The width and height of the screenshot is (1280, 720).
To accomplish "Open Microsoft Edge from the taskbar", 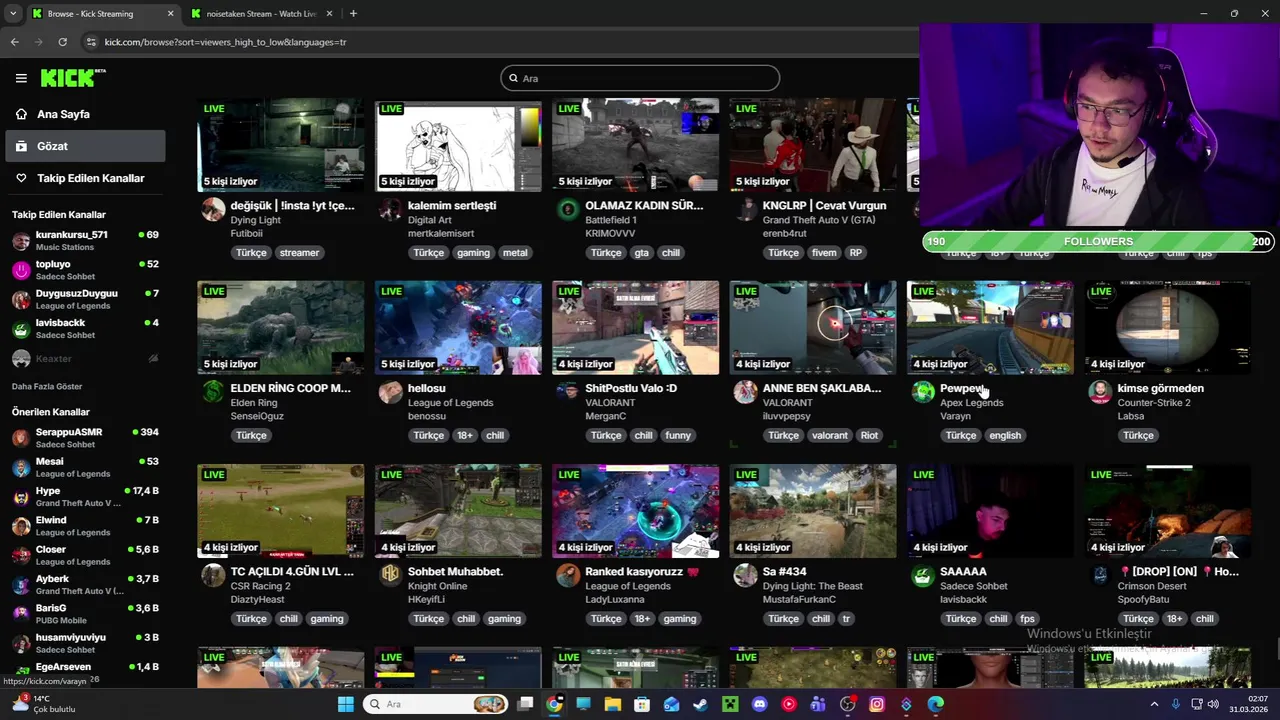I will [936, 704].
